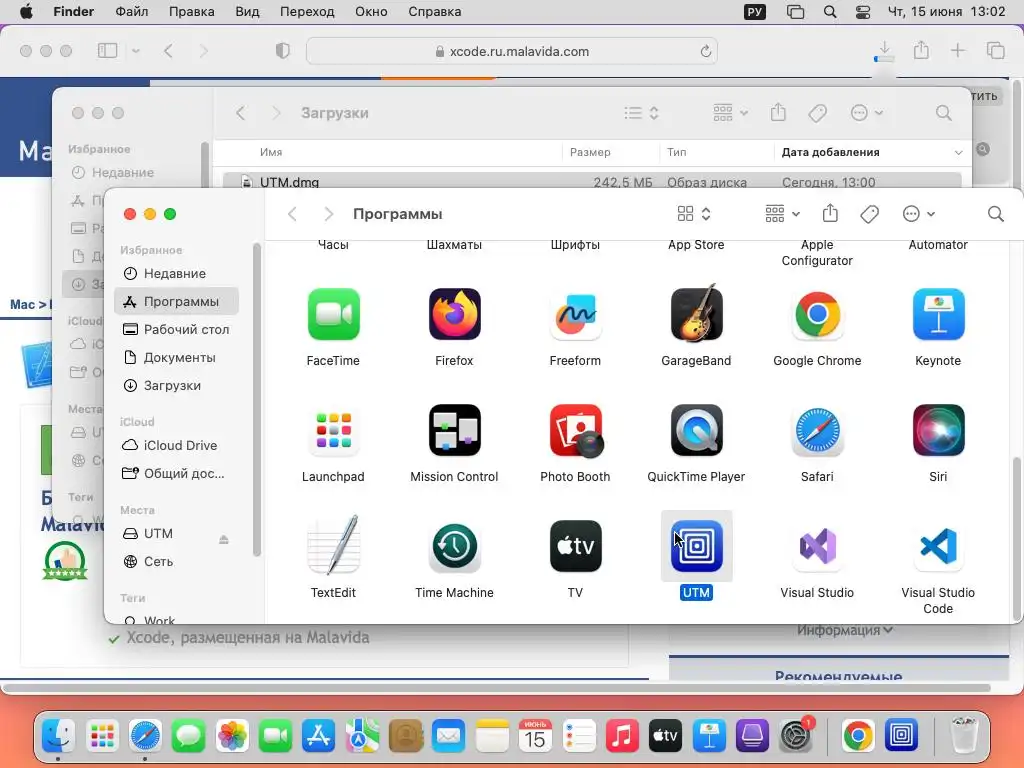Click the Programs window vertical scrollbar
1024x768 pixels.
click(1016, 539)
